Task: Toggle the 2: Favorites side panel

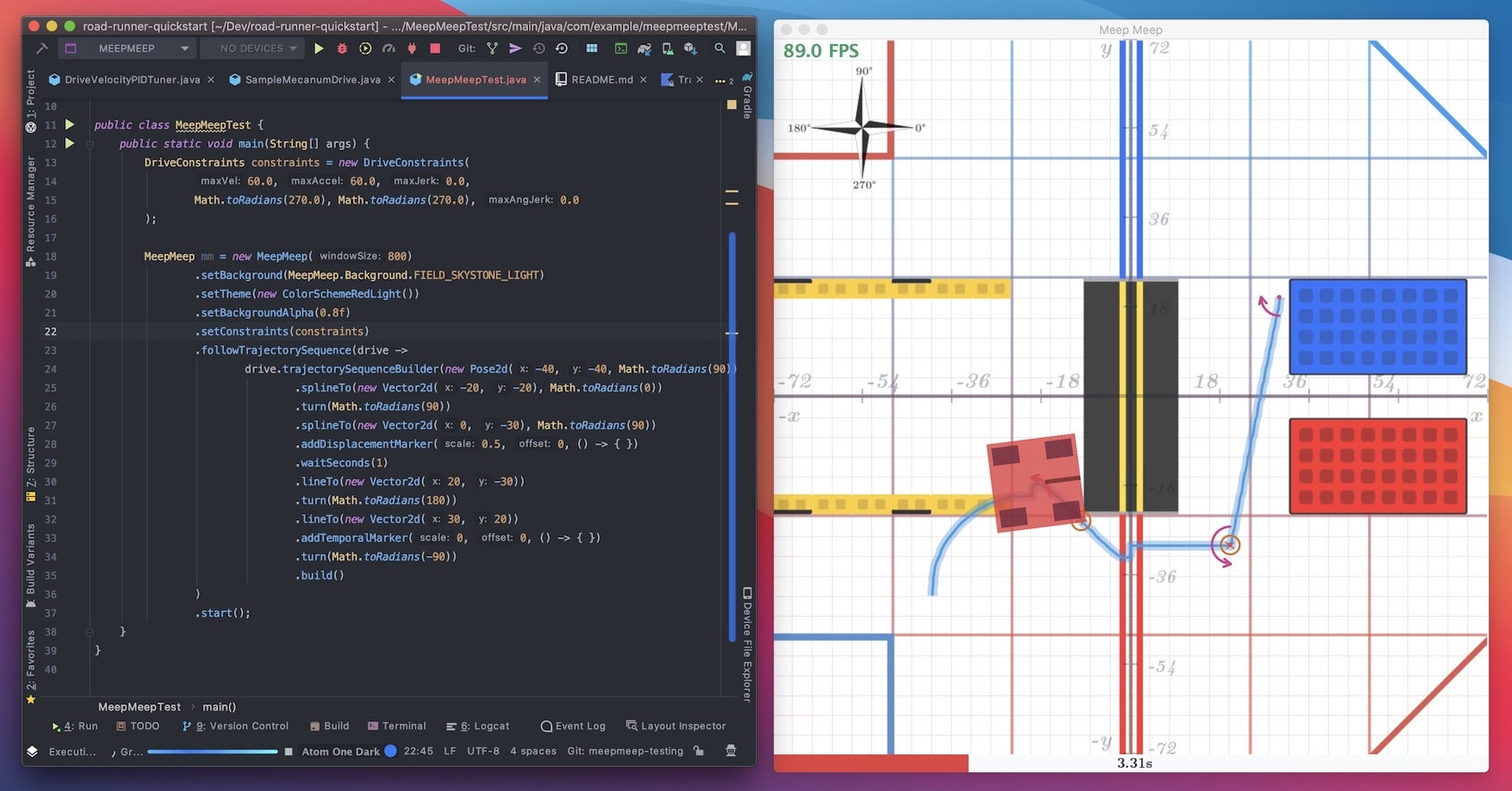Action: (30, 667)
